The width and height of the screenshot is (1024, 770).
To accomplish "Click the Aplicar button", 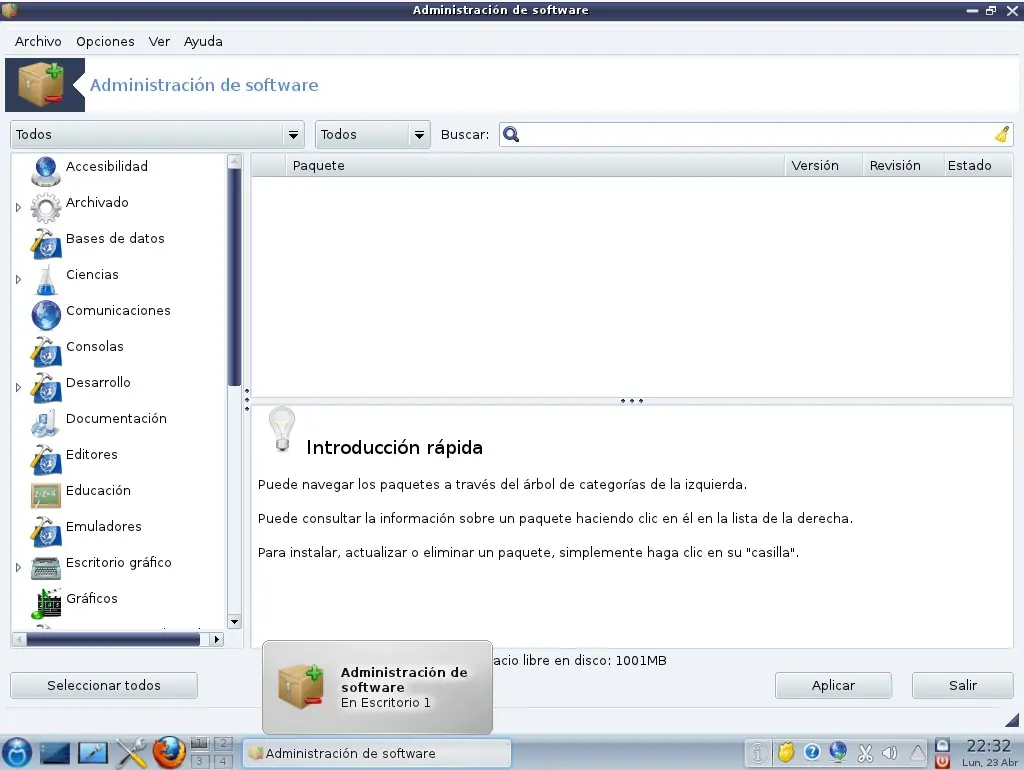I will point(833,685).
